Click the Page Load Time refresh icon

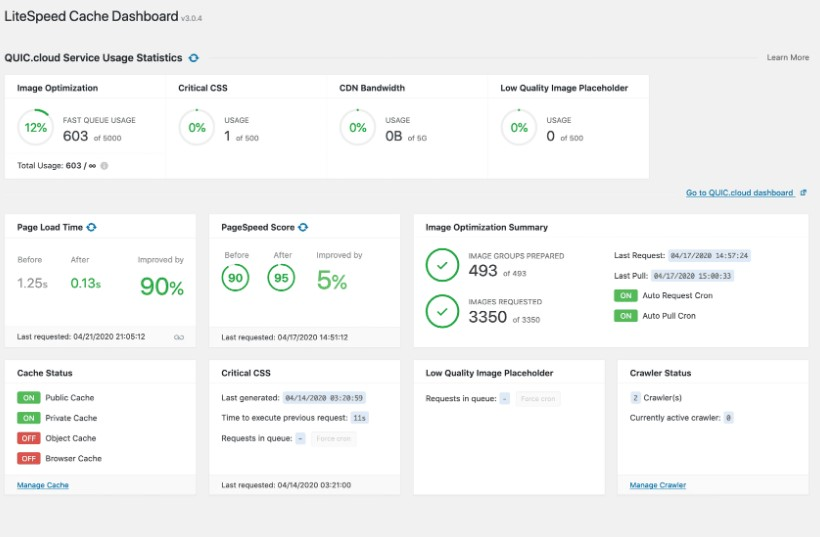(x=91, y=228)
